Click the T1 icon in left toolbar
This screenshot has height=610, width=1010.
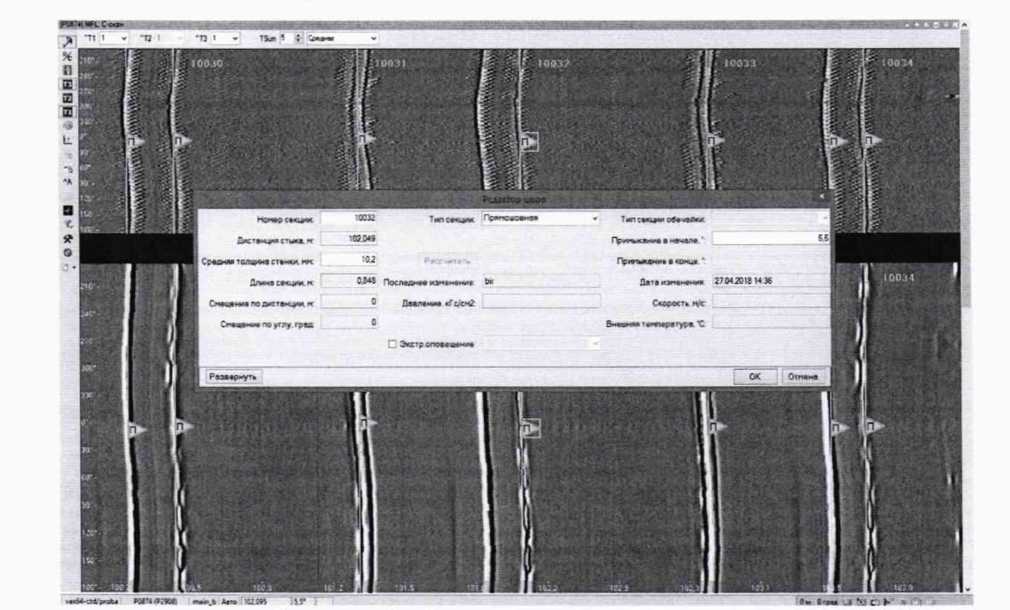68,85
